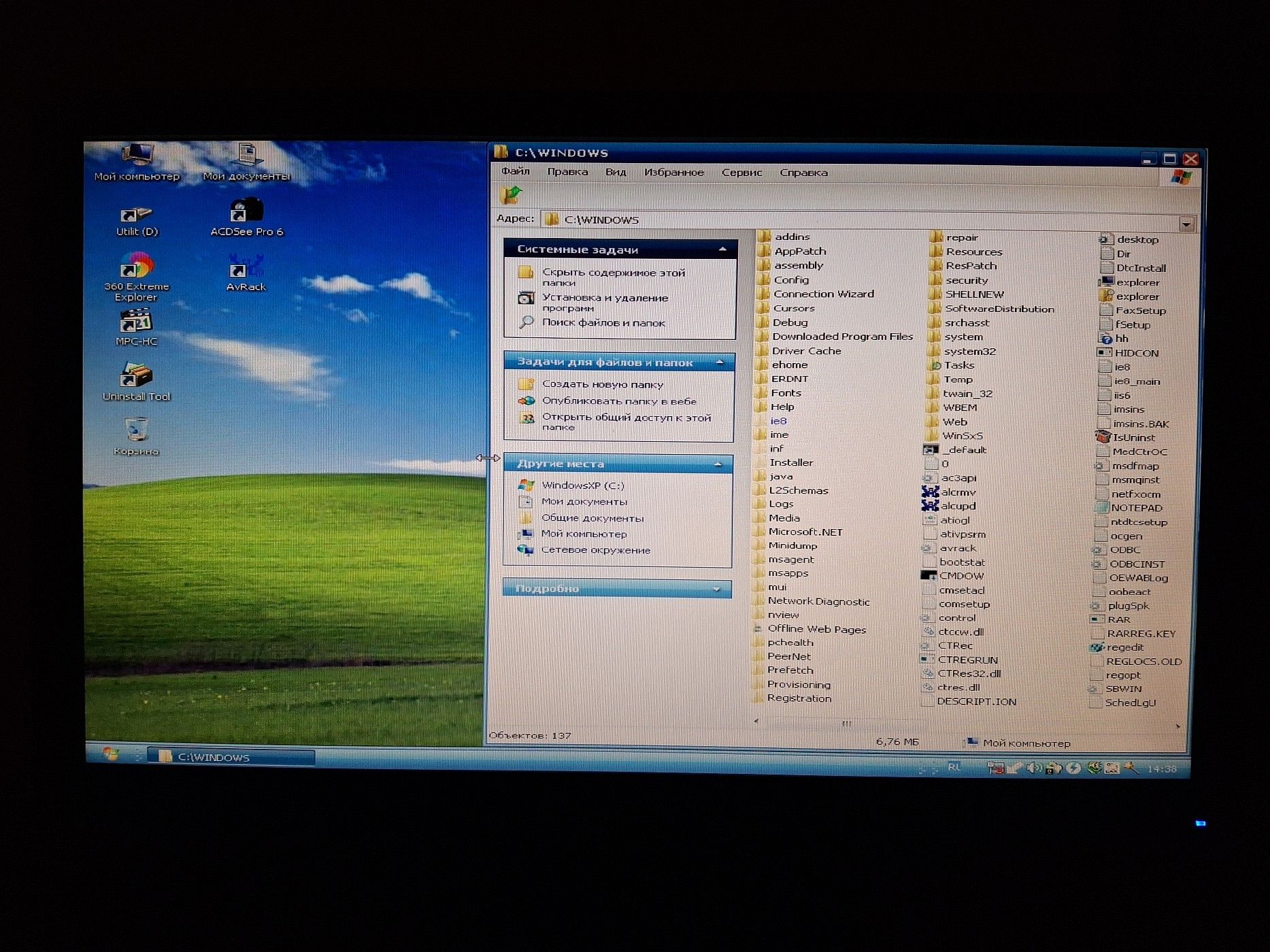The height and width of the screenshot is (952, 1270).
Task: Click the volume icon in system tray
Action: pos(1034,768)
